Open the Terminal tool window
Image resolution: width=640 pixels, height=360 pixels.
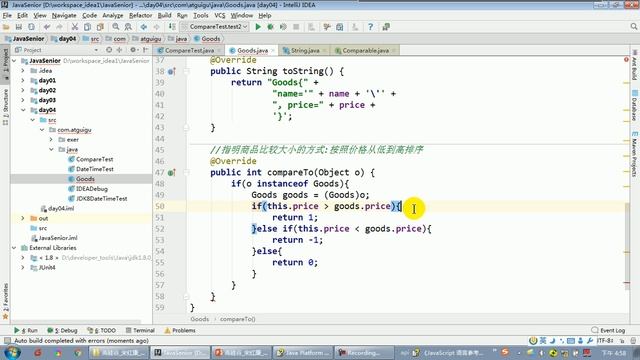(x=140, y=330)
